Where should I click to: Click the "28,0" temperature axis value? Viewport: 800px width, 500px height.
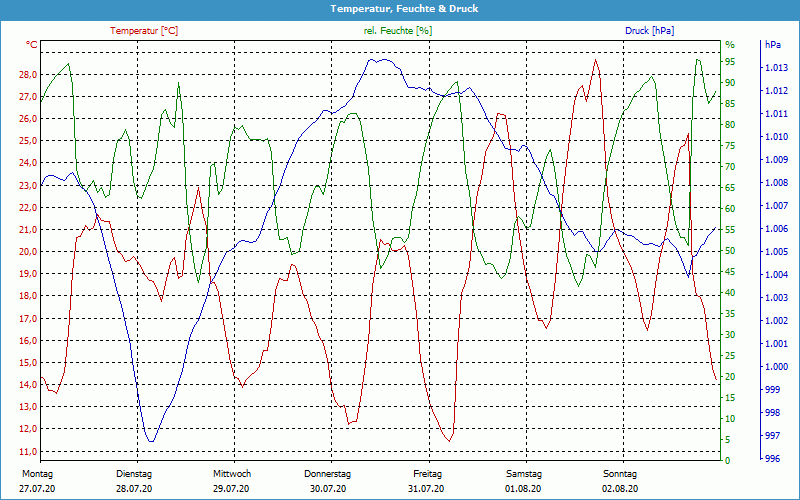pyautogui.click(x=28, y=74)
